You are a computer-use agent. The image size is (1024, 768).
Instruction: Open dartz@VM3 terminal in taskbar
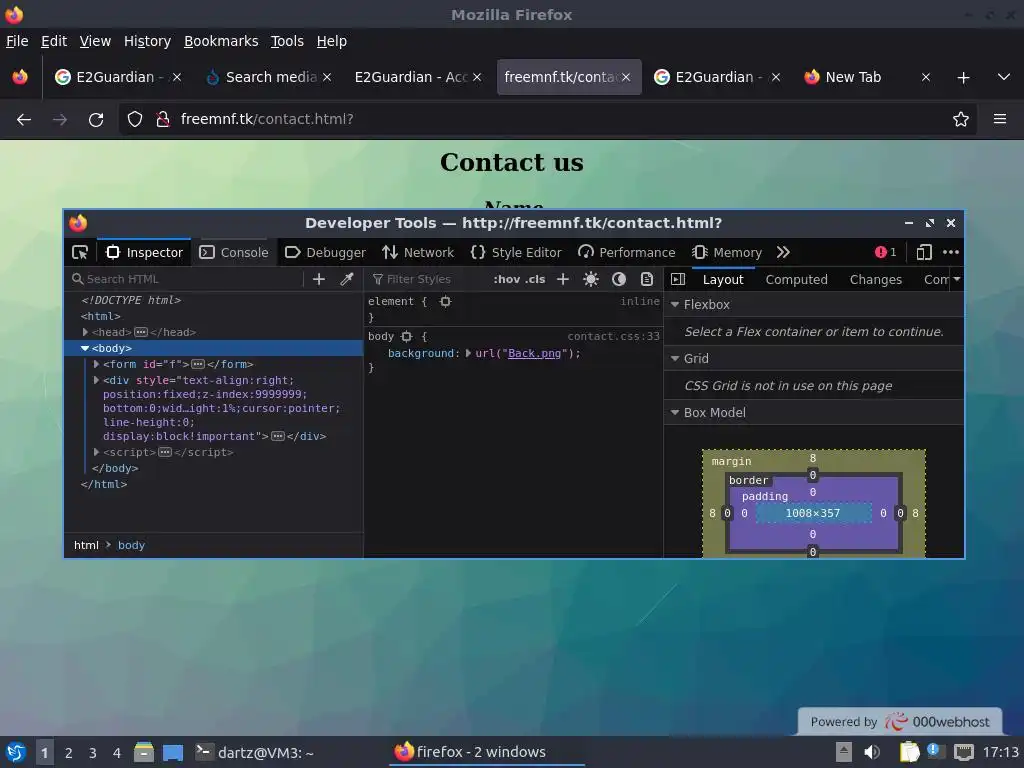click(x=255, y=752)
